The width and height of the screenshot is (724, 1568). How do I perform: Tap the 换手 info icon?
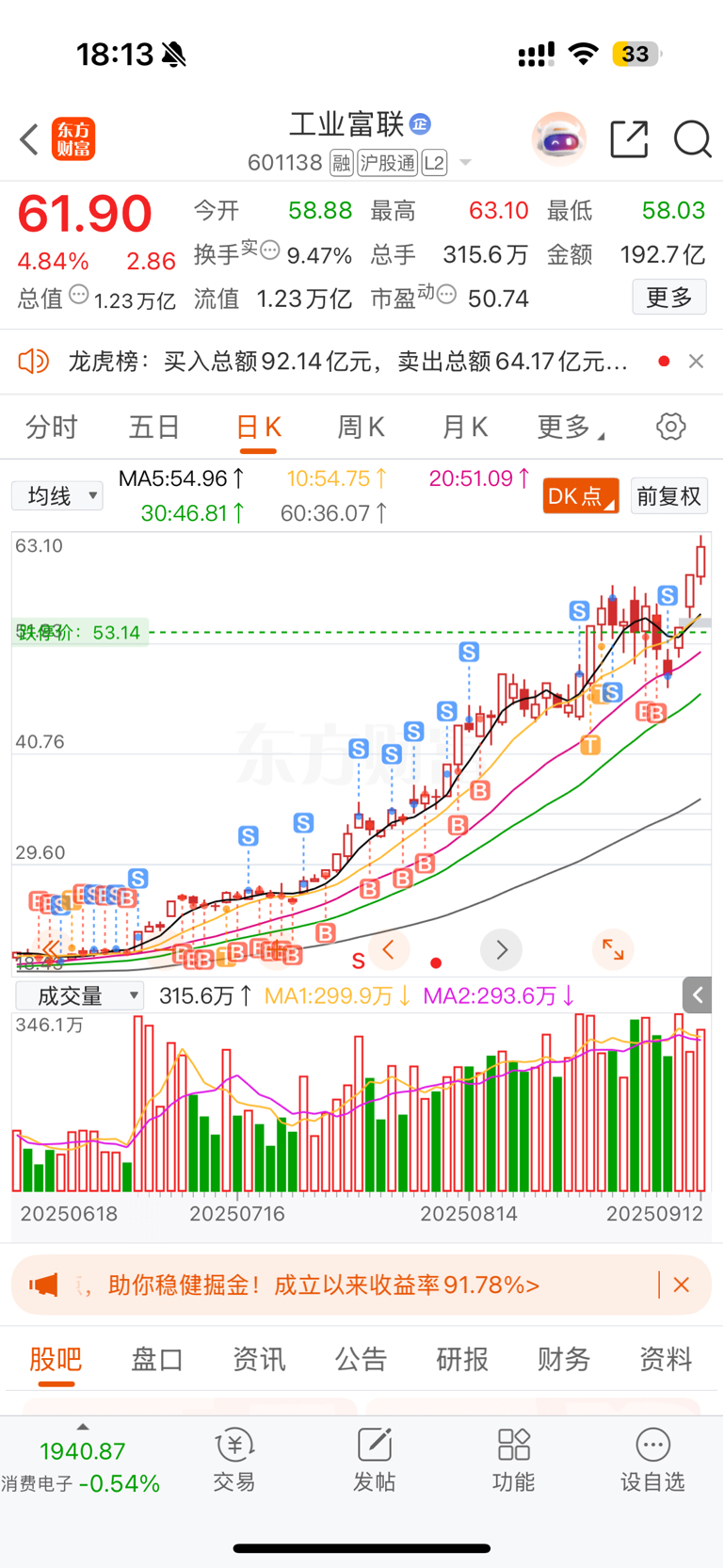pos(269,251)
